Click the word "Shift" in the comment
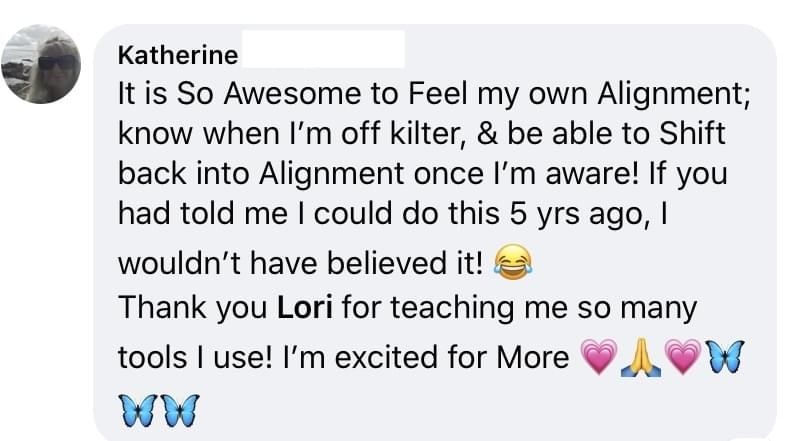 tap(693, 133)
